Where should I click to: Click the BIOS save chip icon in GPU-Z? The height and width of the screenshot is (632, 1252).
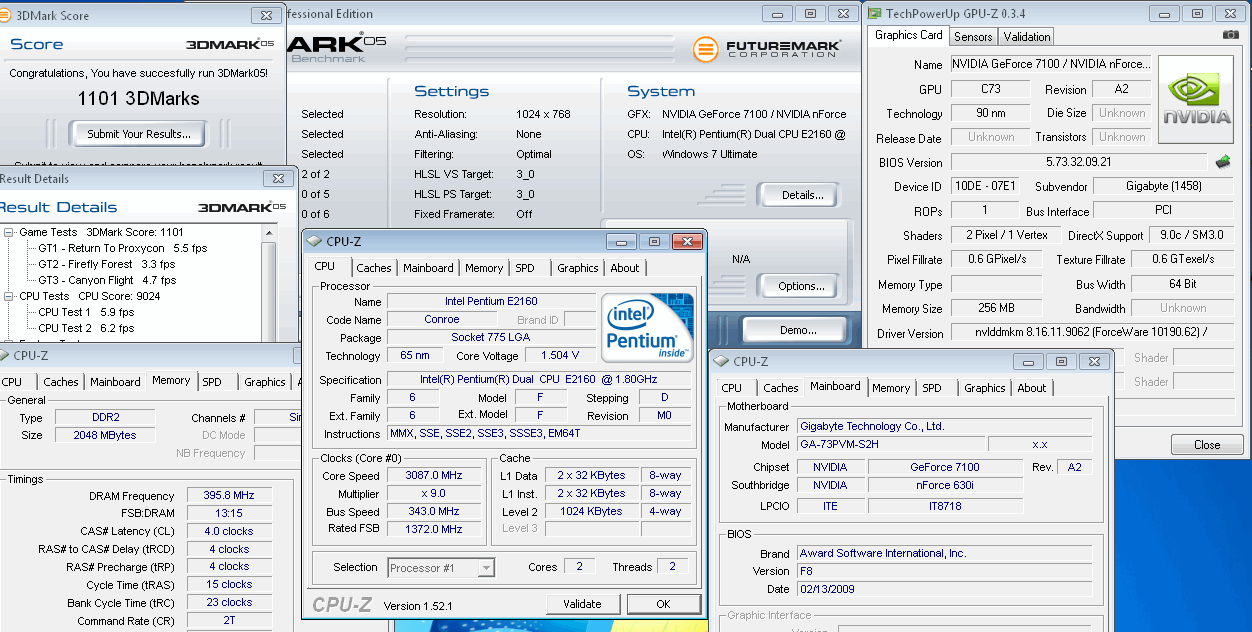pyautogui.click(x=1222, y=161)
